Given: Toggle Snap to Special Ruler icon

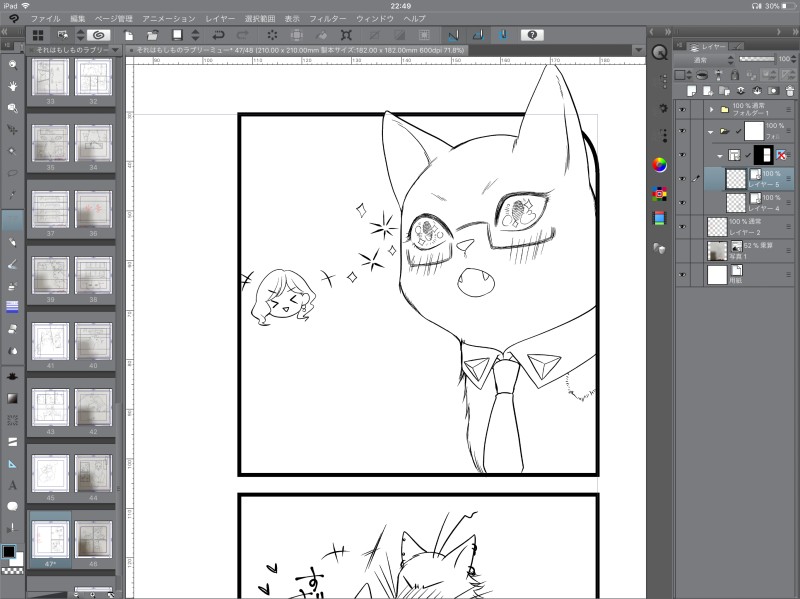Looking at the screenshot, I should point(478,35).
